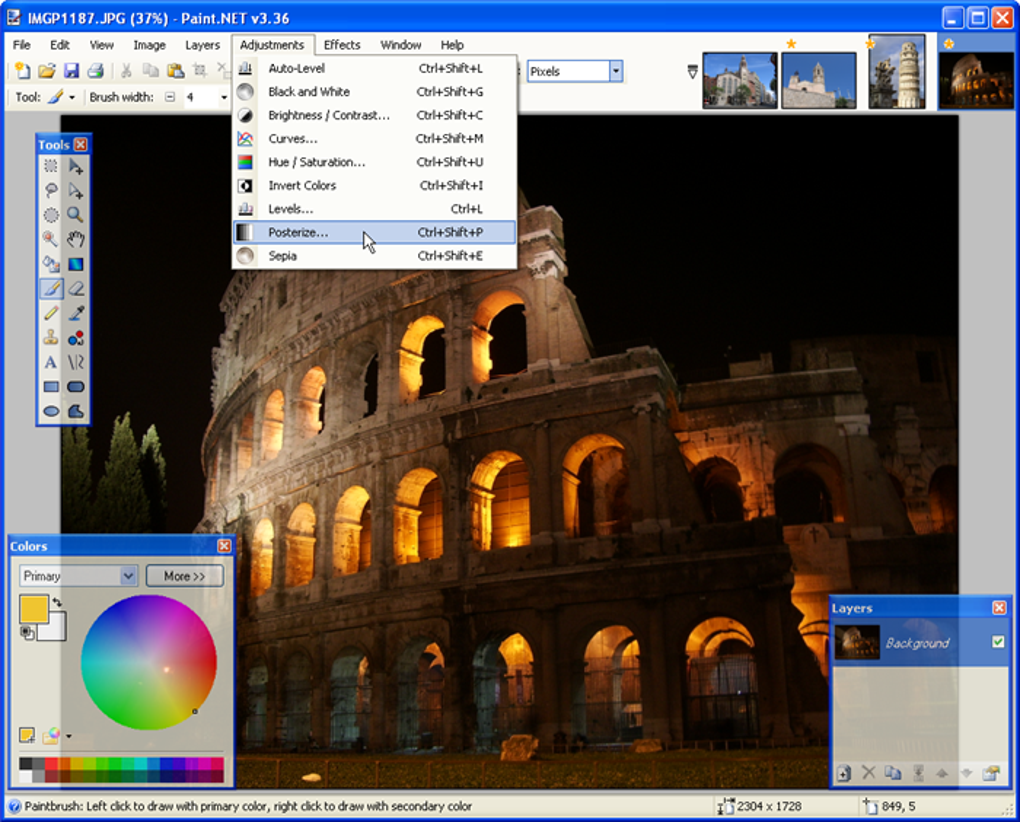Viewport: 1020px width, 822px height.
Task: Choose the Eraser tool
Action: [x=76, y=289]
